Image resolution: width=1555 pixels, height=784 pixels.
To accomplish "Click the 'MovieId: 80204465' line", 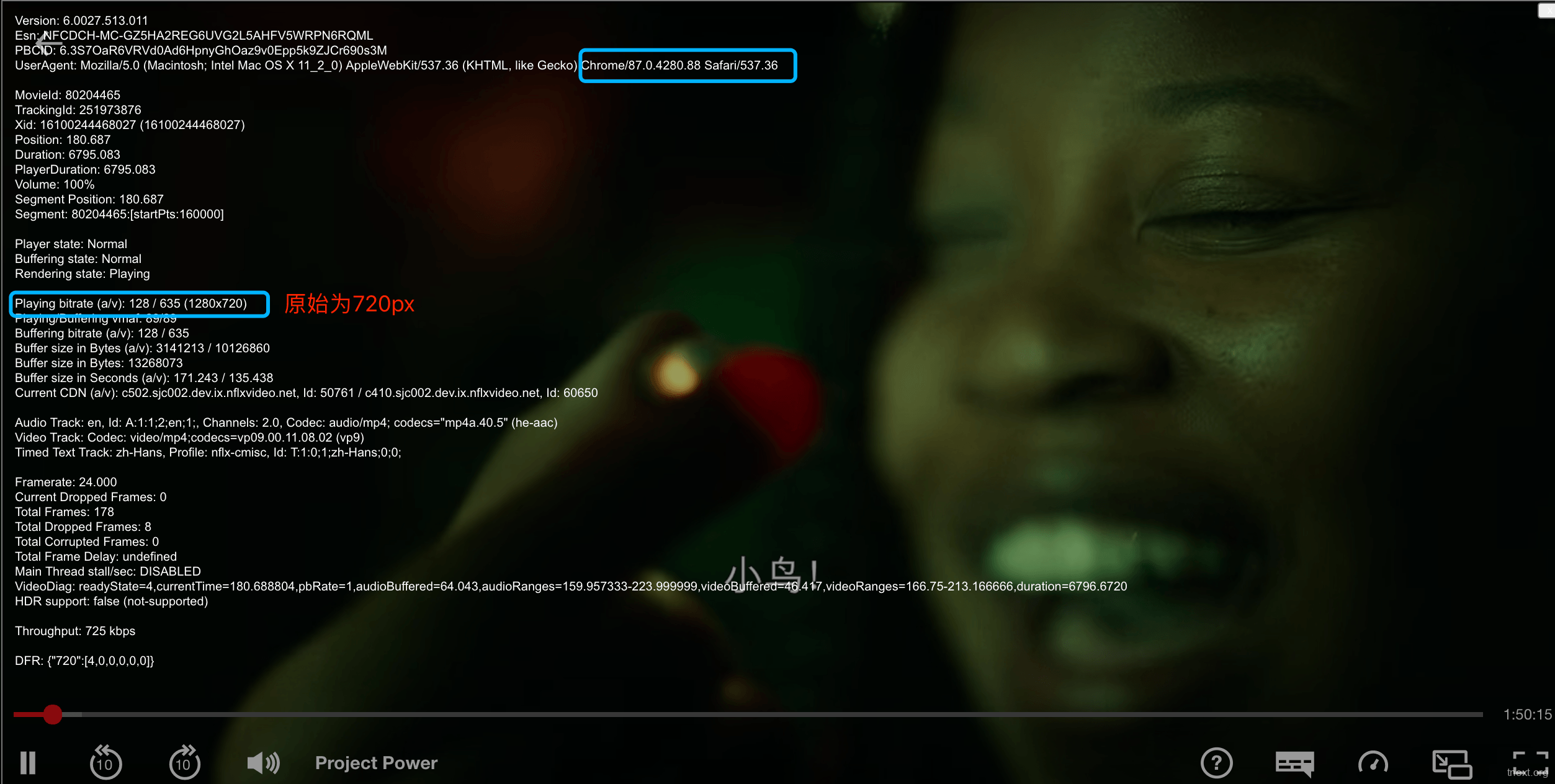I will coord(68,95).
